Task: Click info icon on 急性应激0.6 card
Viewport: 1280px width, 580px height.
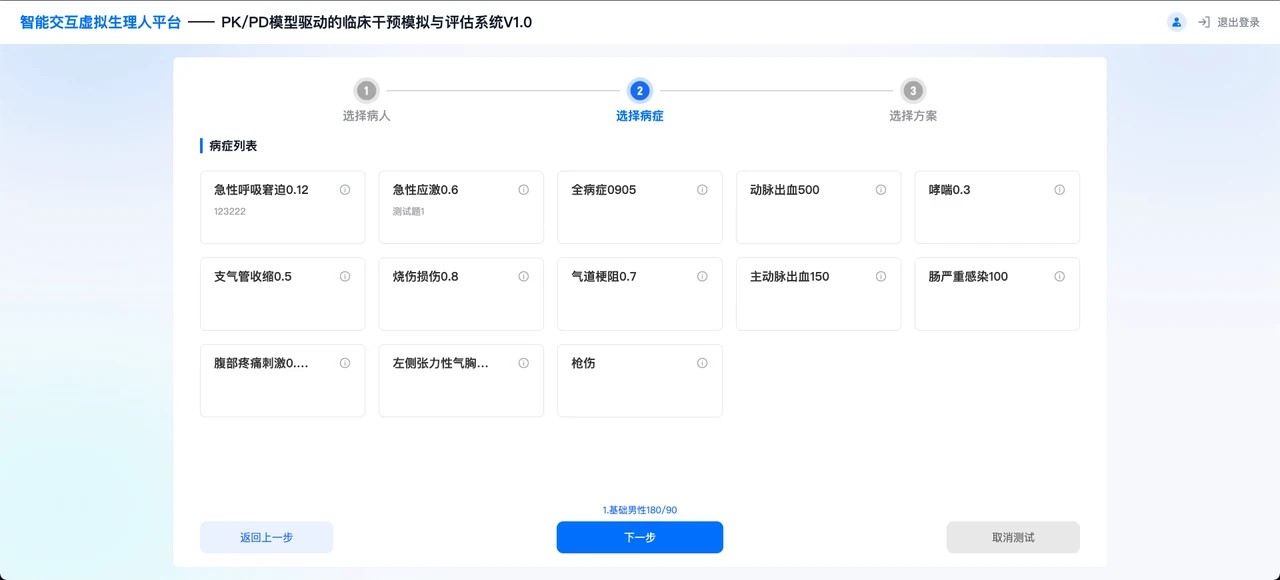Action: [523, 190]
